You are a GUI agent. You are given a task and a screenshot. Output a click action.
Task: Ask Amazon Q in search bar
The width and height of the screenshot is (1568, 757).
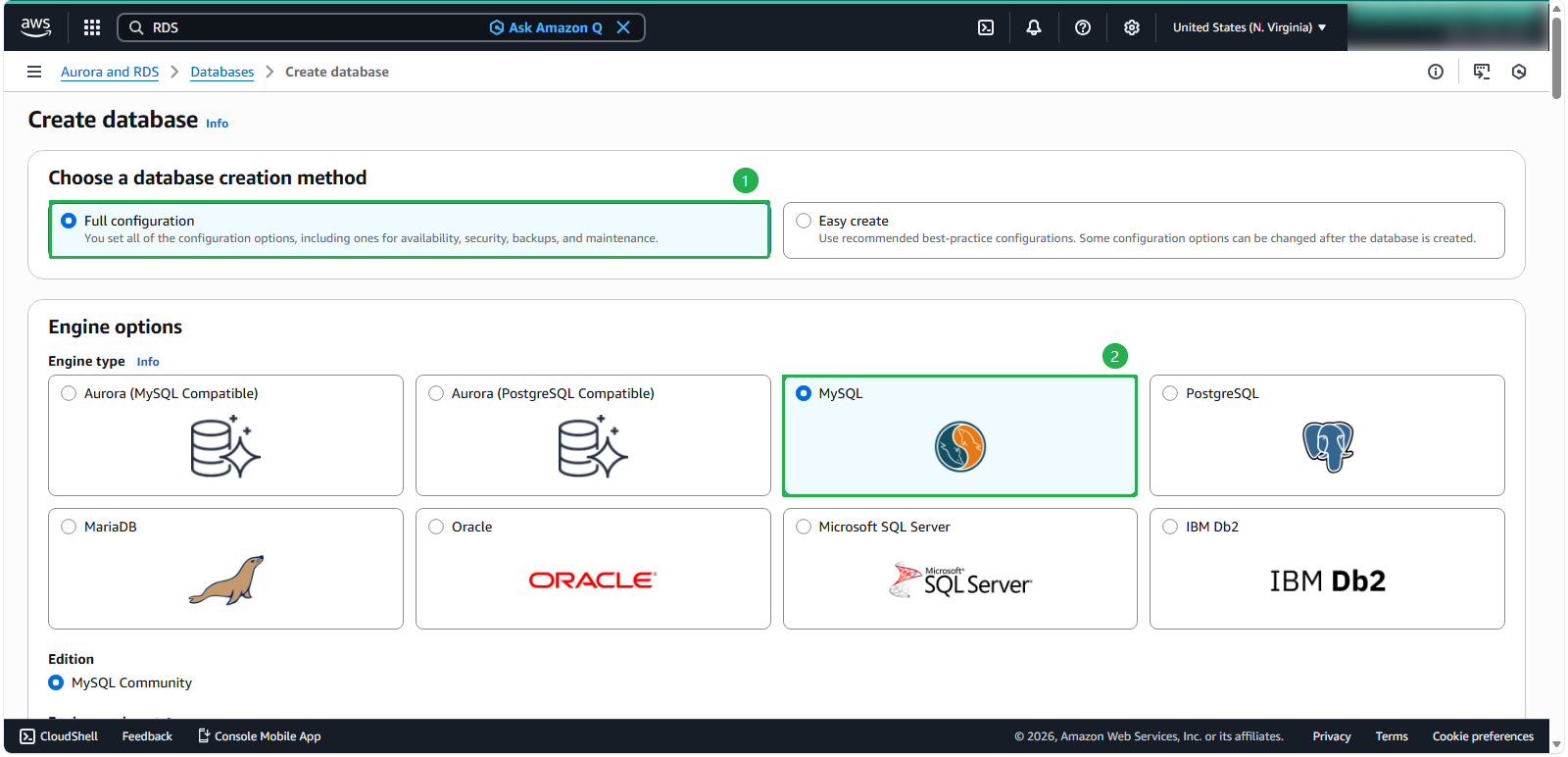click(x=546, y=27)
